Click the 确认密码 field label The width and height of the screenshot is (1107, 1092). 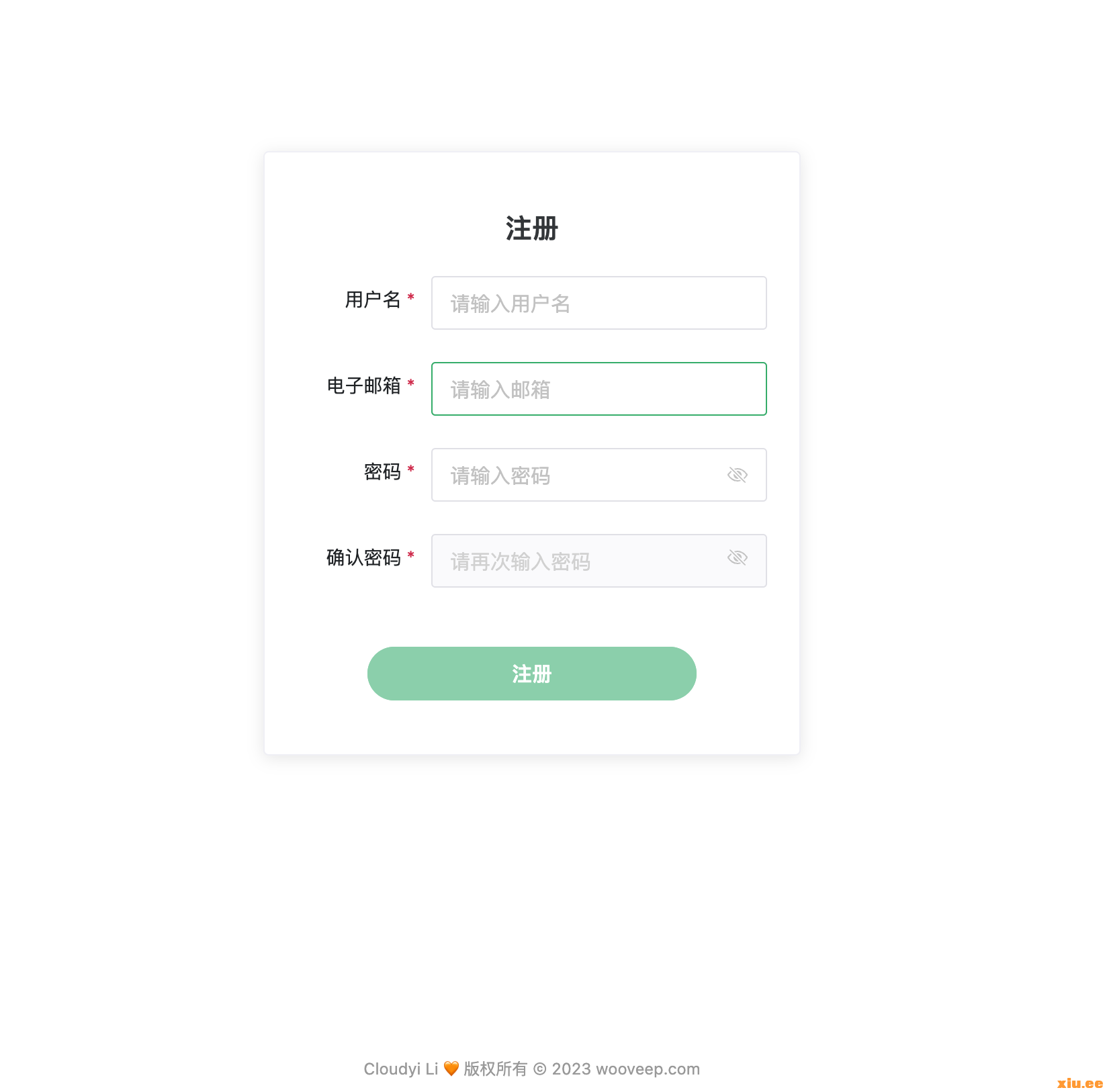(x=363, y=557)
